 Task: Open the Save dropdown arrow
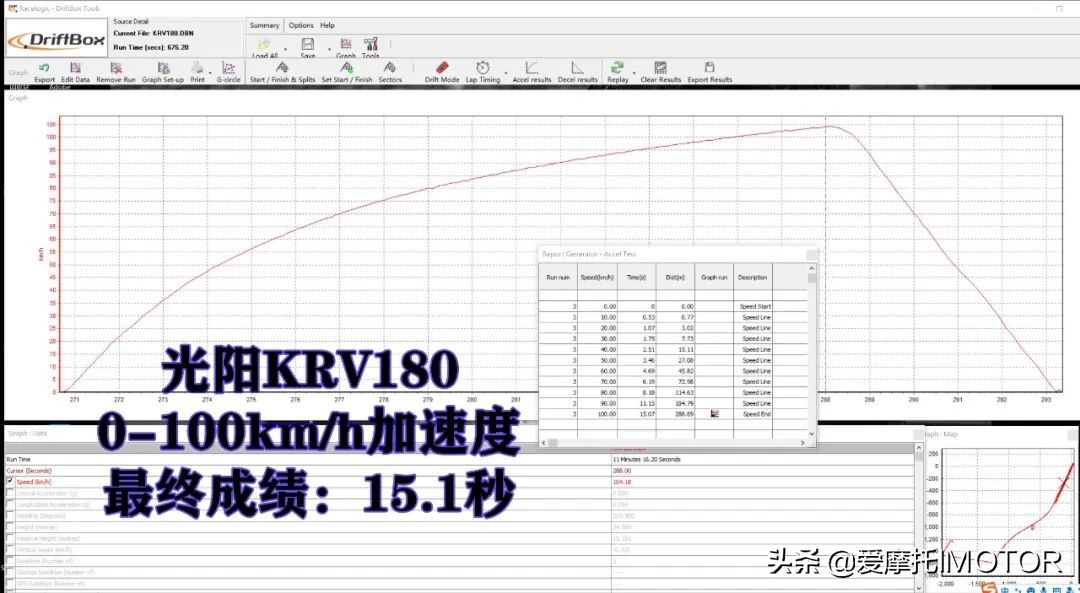329,50
